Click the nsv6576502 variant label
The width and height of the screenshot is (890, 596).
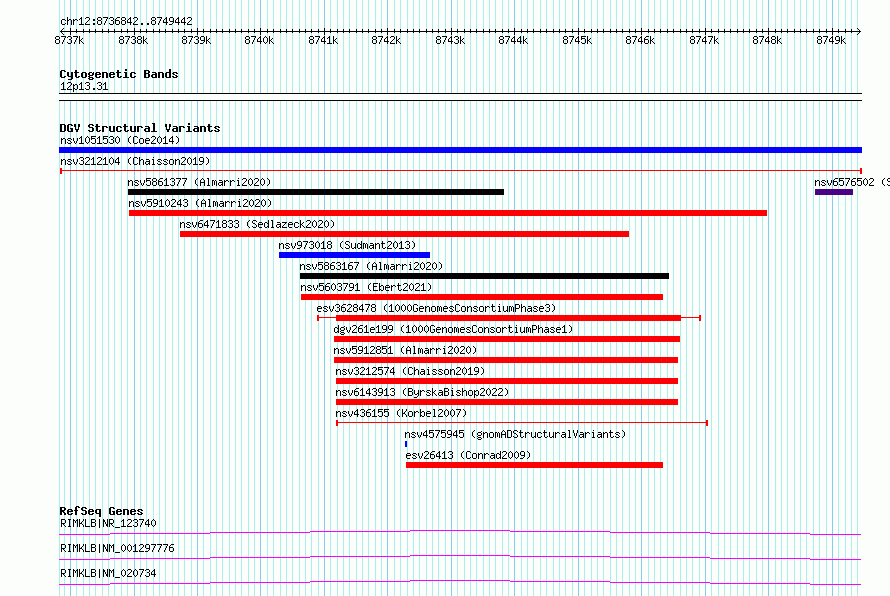coord(851,182)
